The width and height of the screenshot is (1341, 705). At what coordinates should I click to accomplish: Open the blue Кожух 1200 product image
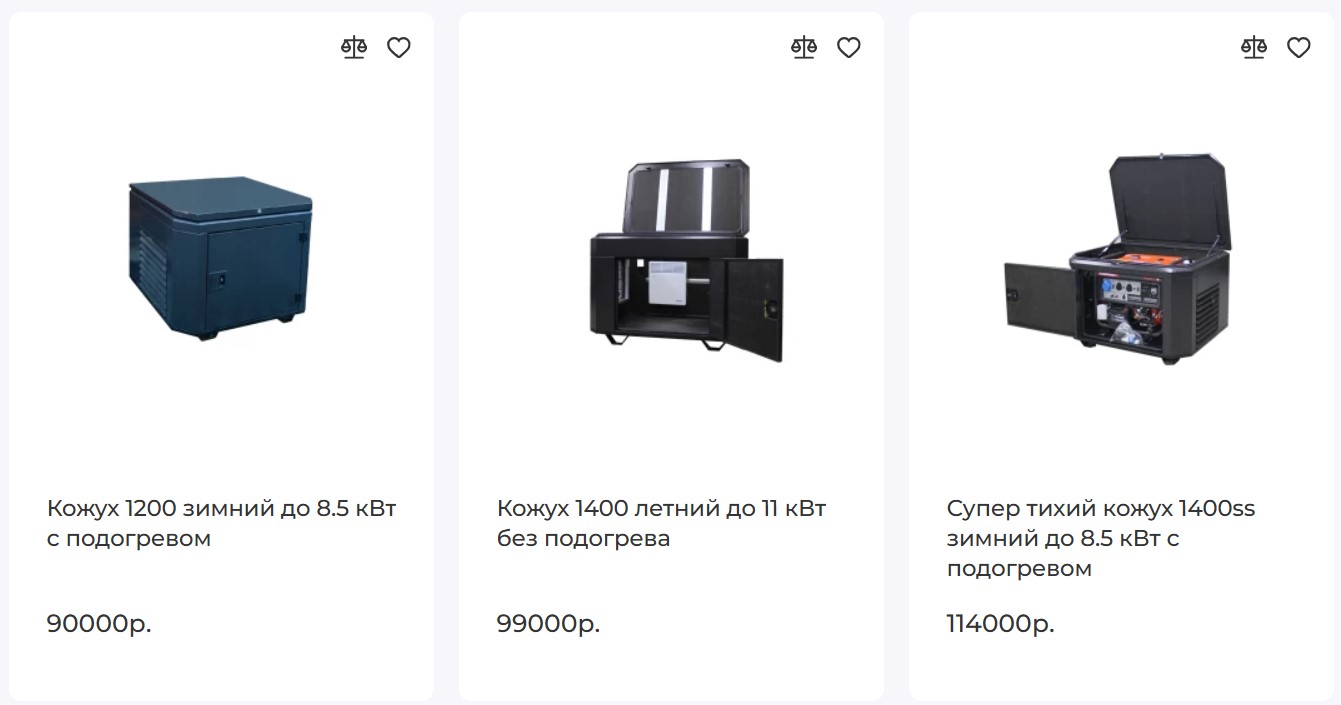[221, 258]
